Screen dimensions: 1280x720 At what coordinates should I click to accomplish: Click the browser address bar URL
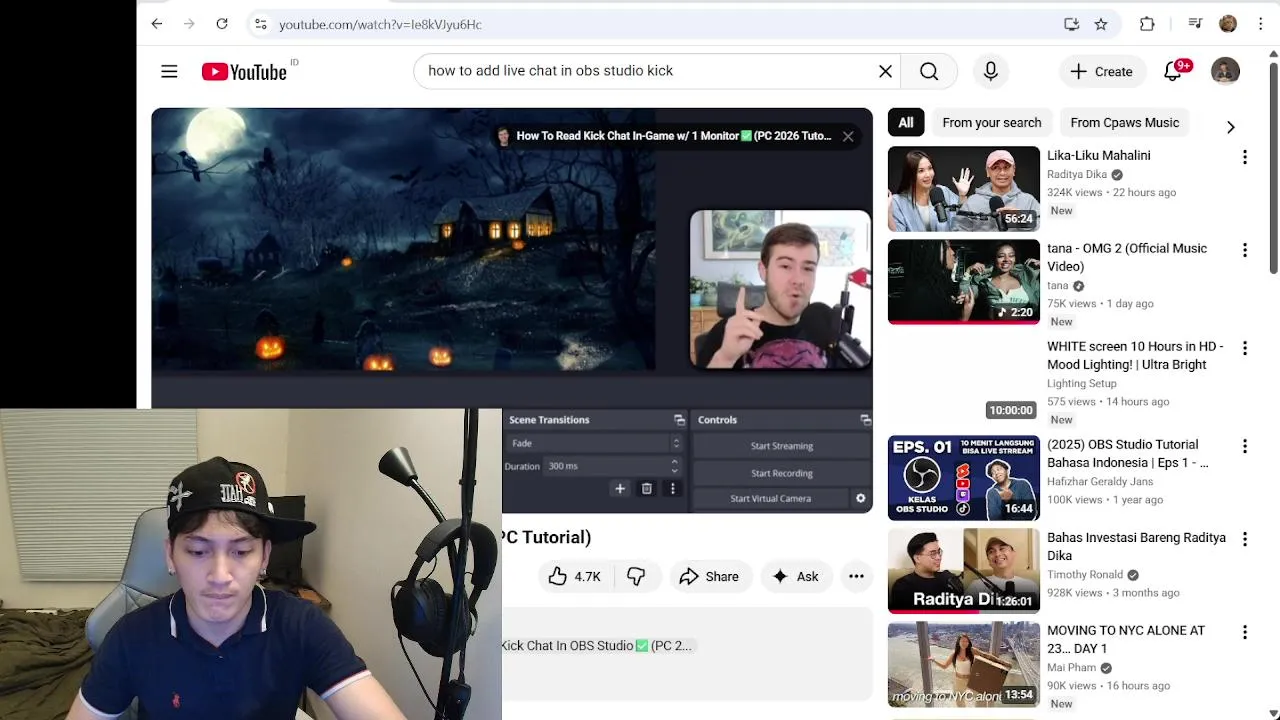(x=380, y=24)
